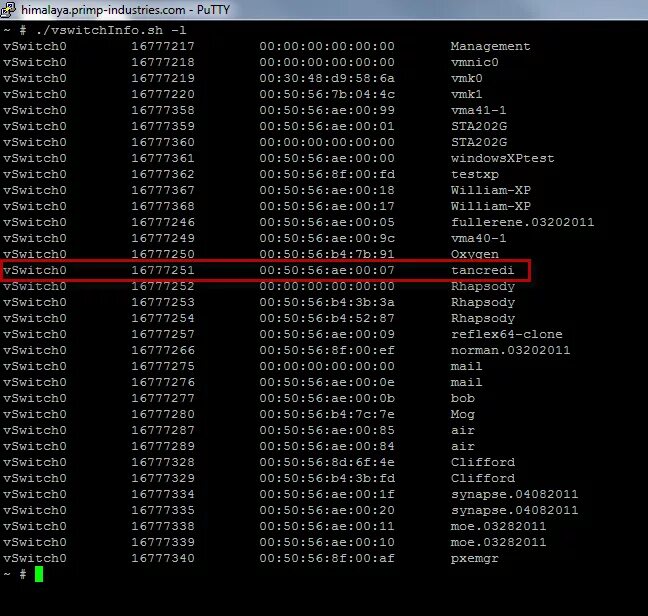The height and width of the screenshot is (616, 648).
Task: Click MAC address 00:30:48:d9:58:6a
Action: click(327, 78)
